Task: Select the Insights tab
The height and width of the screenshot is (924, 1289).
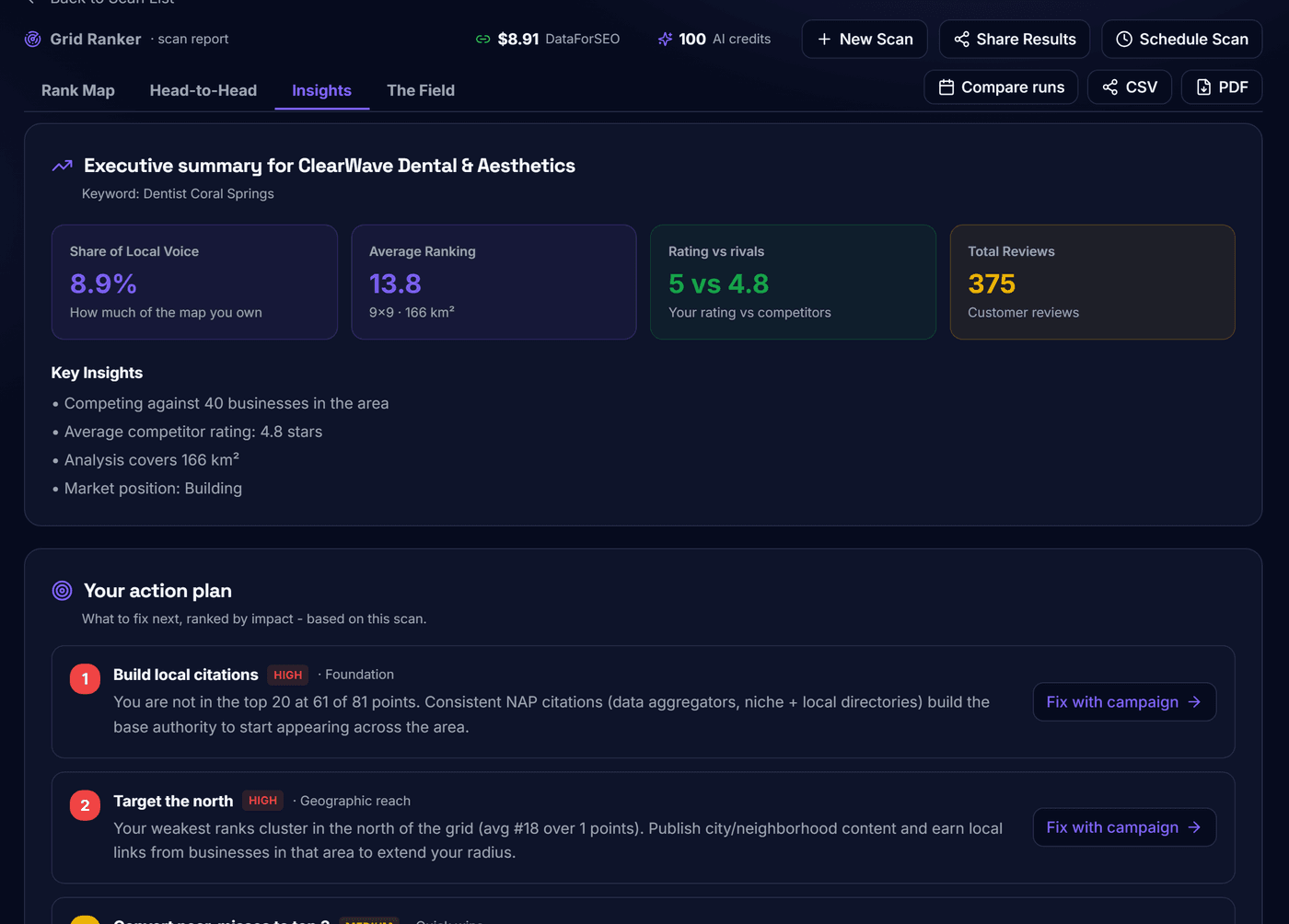Action: [x=321, y=90]
